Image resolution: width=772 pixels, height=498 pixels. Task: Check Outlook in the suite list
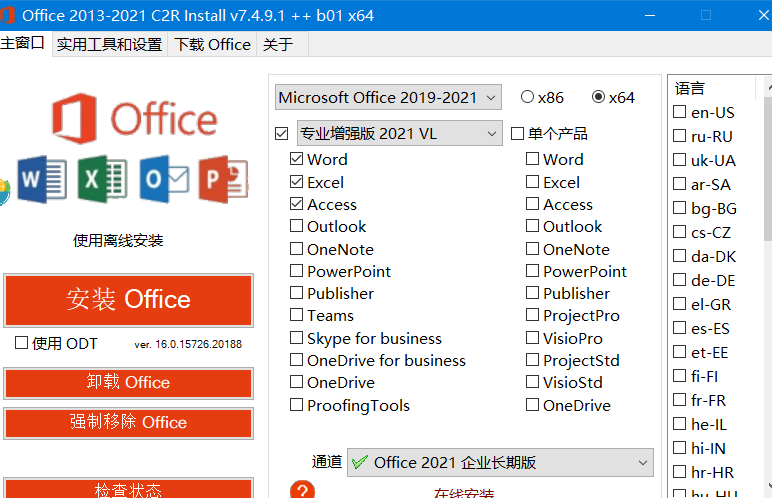point(296,226)
